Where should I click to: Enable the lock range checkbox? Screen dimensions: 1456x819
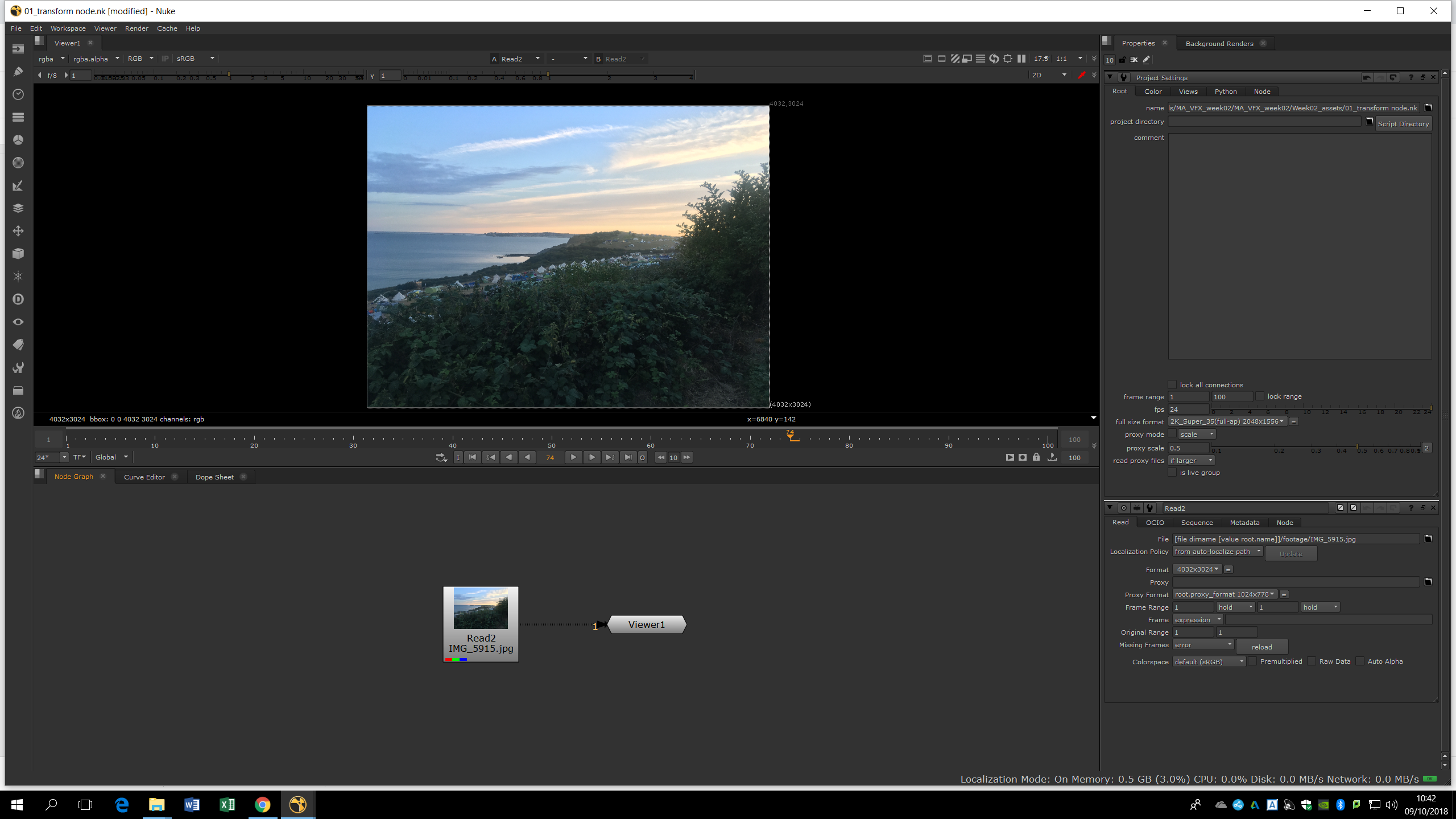click(1260, 396)
